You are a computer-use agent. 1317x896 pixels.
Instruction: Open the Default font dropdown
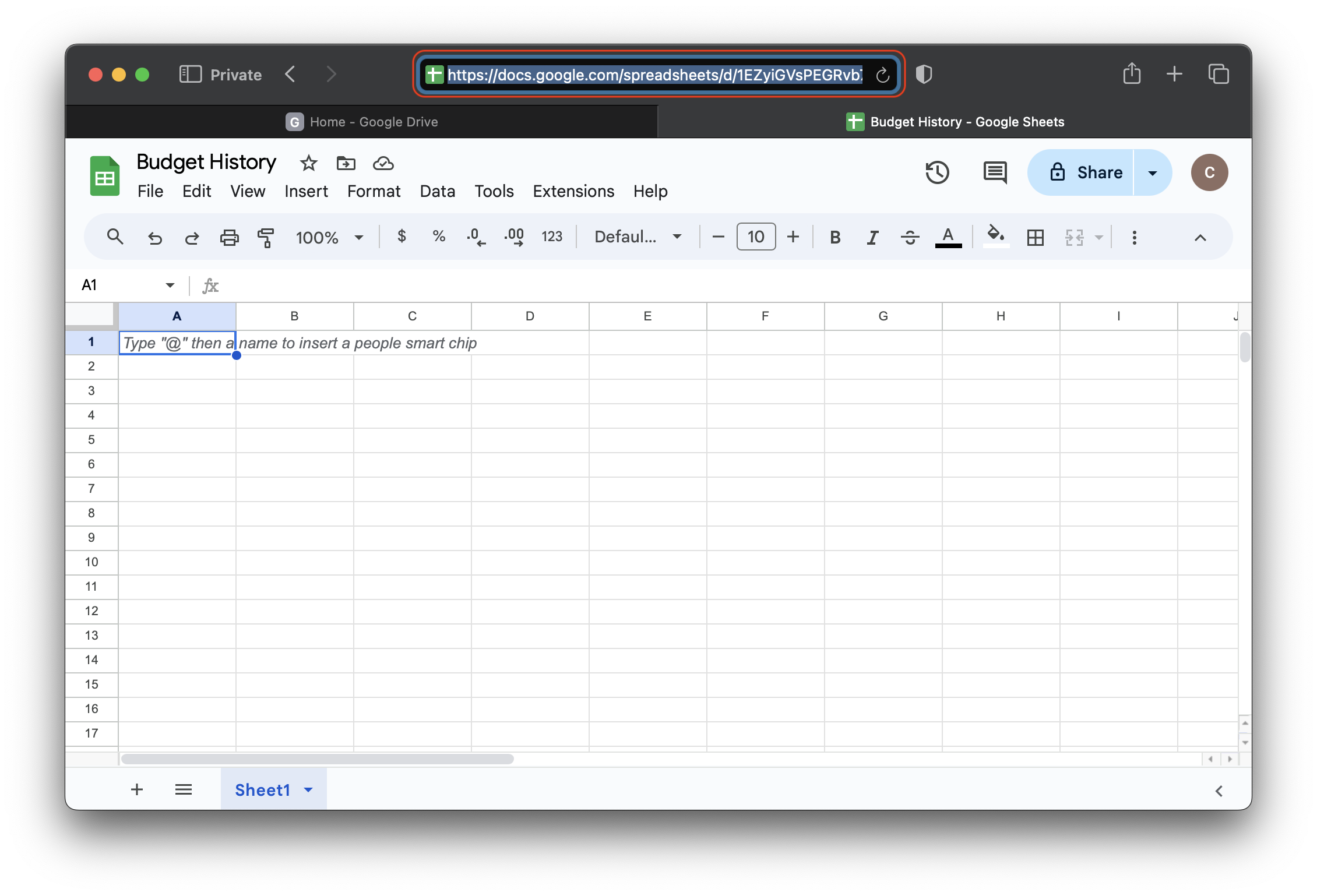point(638,237)
